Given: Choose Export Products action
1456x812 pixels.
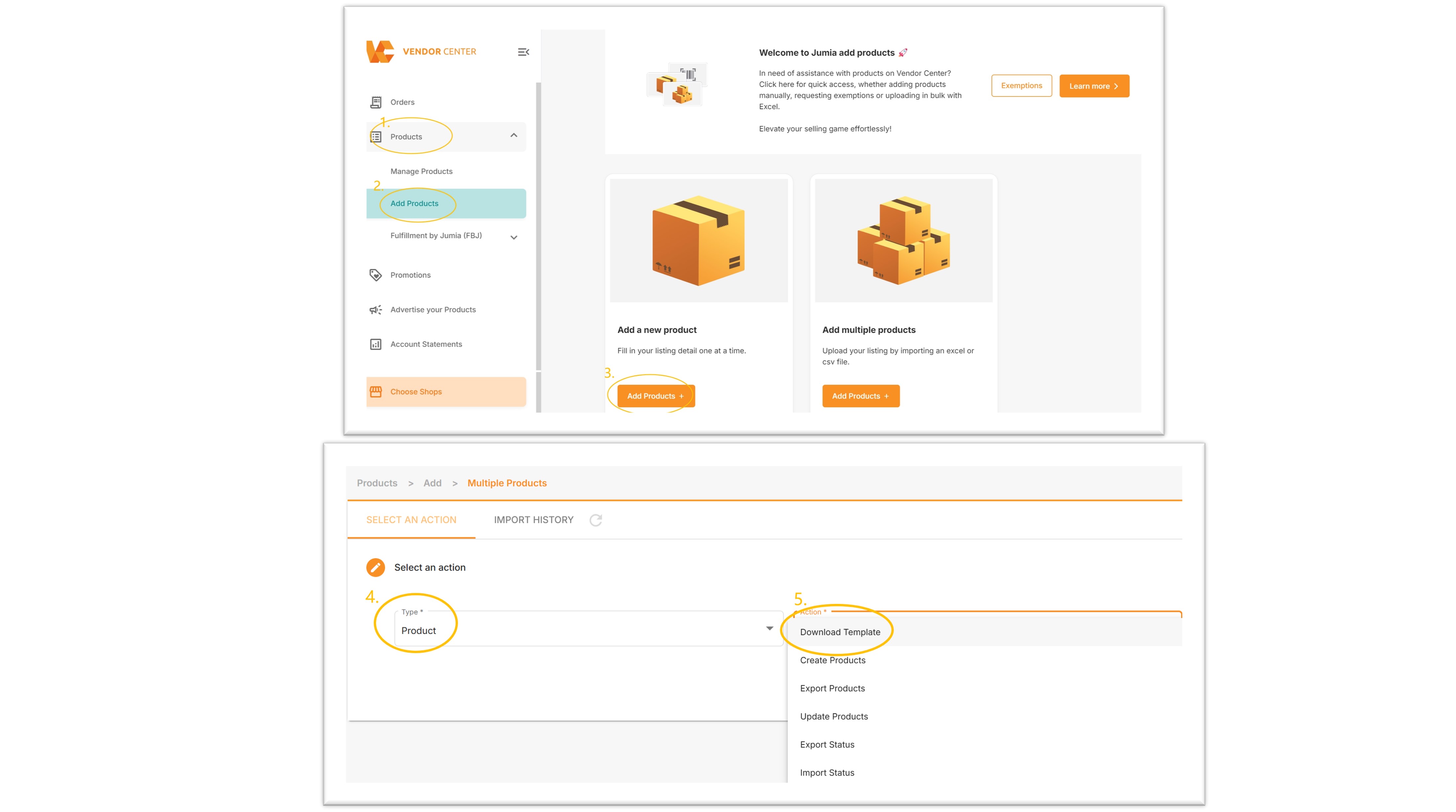Looking at the screenshot, I should coord(984,688).
